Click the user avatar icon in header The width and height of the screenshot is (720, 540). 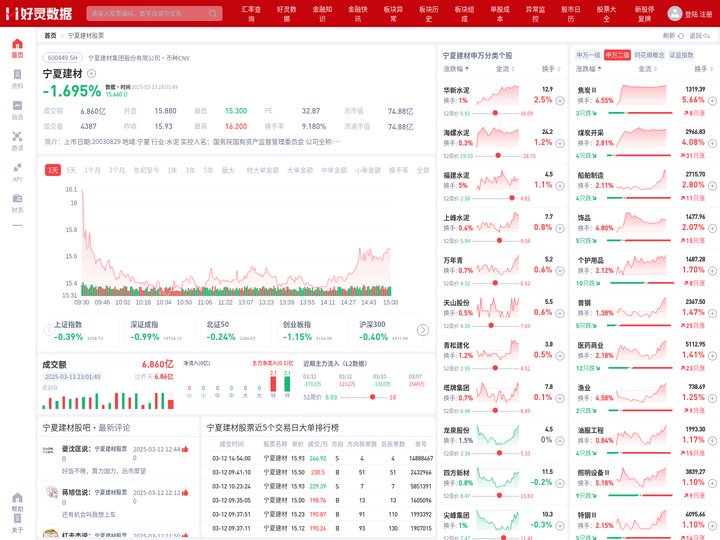coord(675,13)
